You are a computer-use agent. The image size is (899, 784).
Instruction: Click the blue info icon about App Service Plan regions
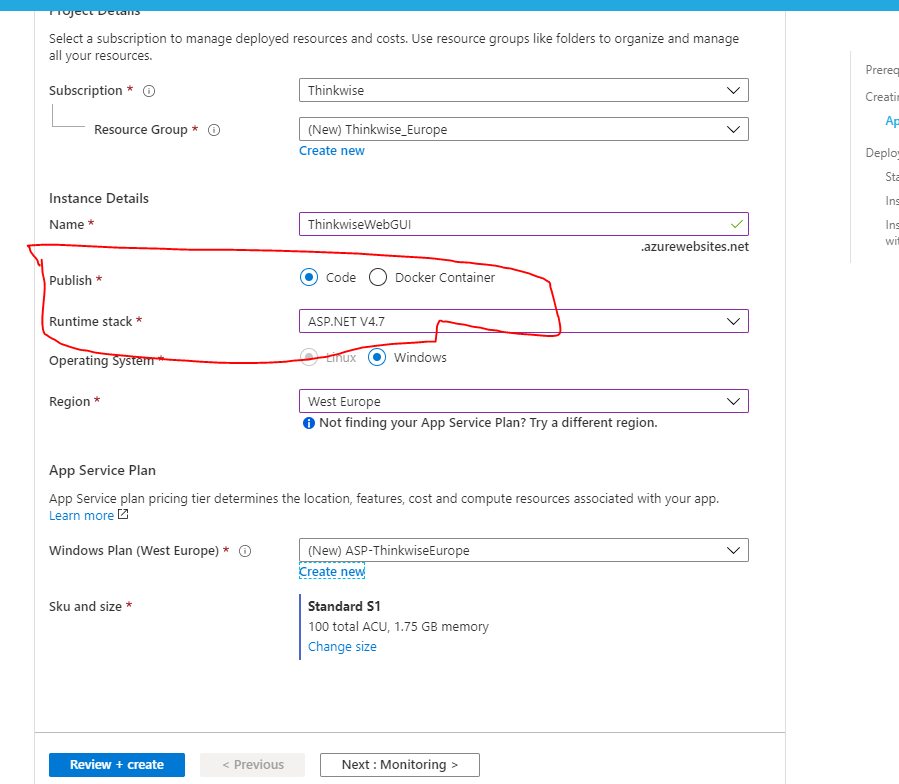coord(309,422)
